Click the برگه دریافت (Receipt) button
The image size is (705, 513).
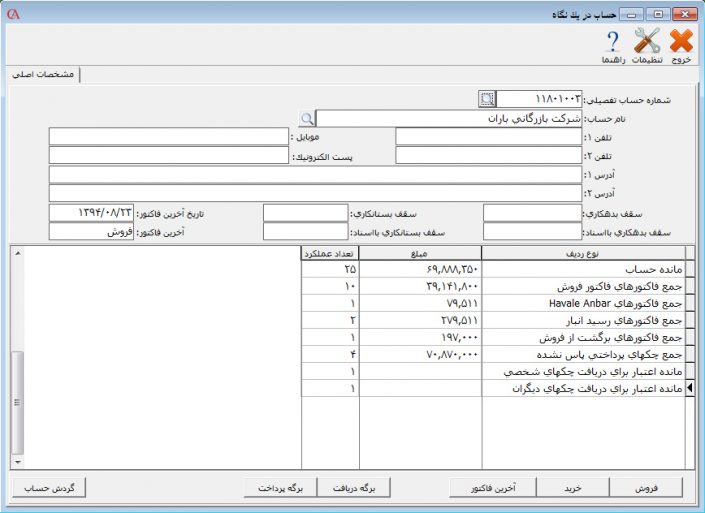click(352, 488)
